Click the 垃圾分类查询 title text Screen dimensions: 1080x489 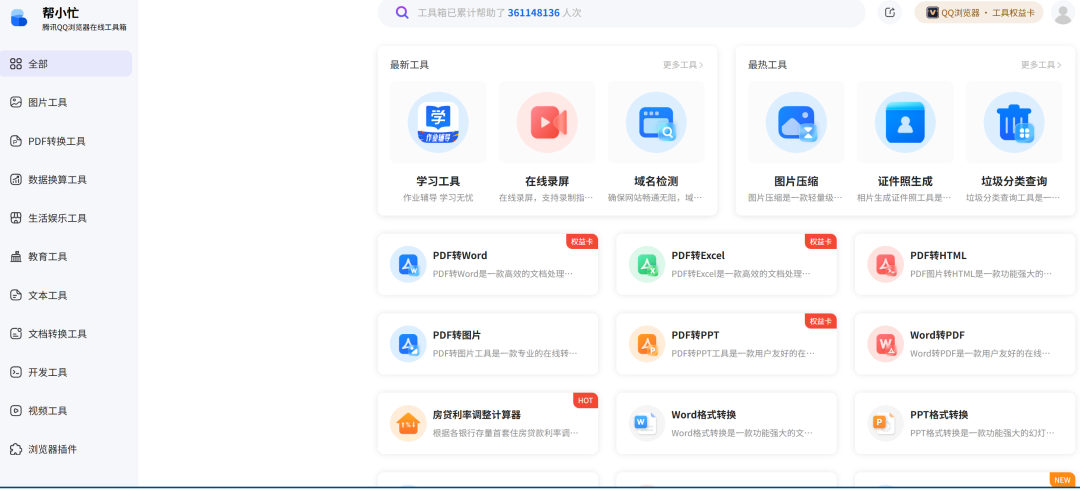point(1014,181)
